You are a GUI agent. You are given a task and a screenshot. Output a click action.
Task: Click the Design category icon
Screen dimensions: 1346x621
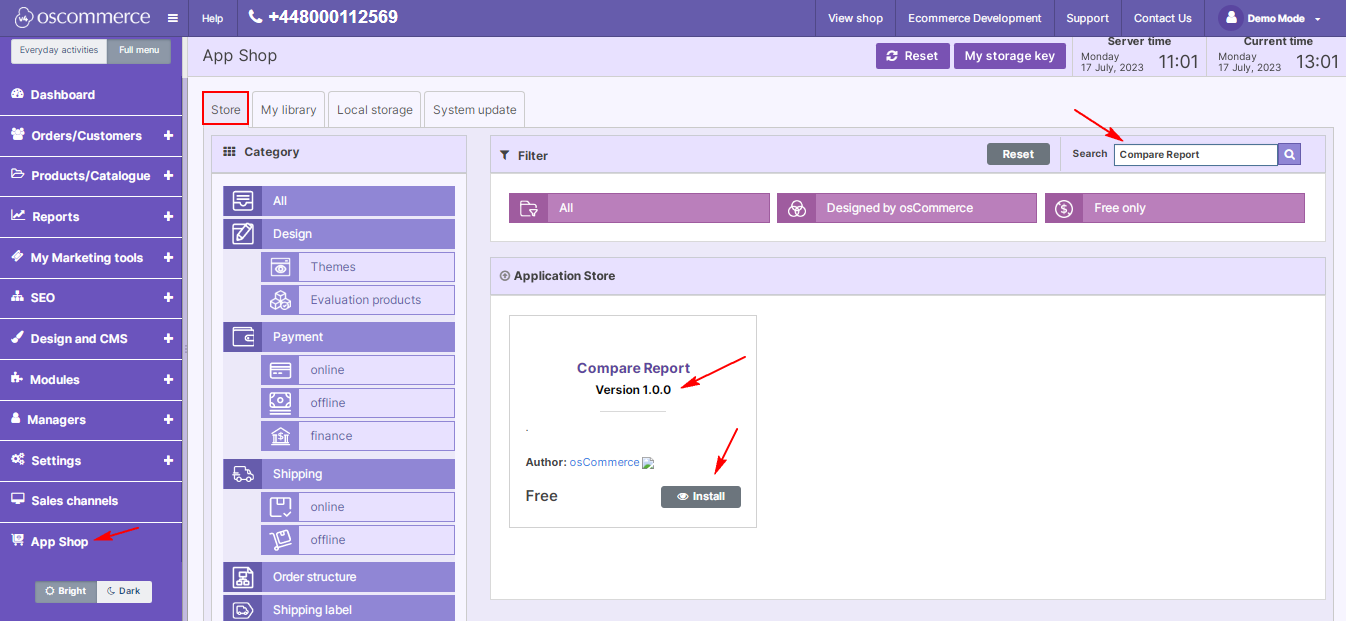coord(243,234)
